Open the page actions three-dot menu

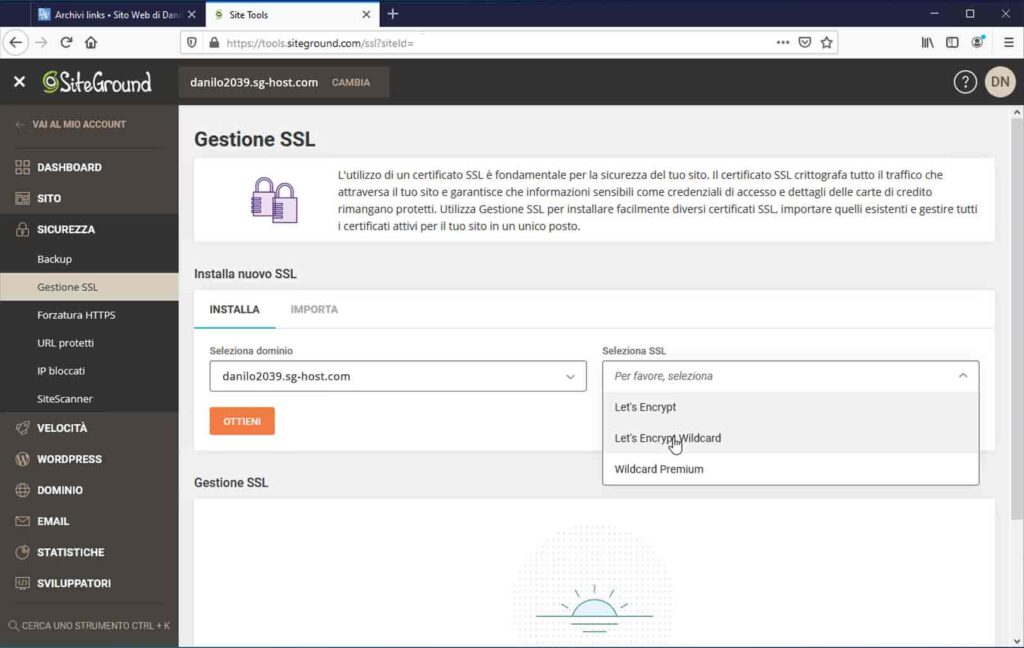point(782,42)
